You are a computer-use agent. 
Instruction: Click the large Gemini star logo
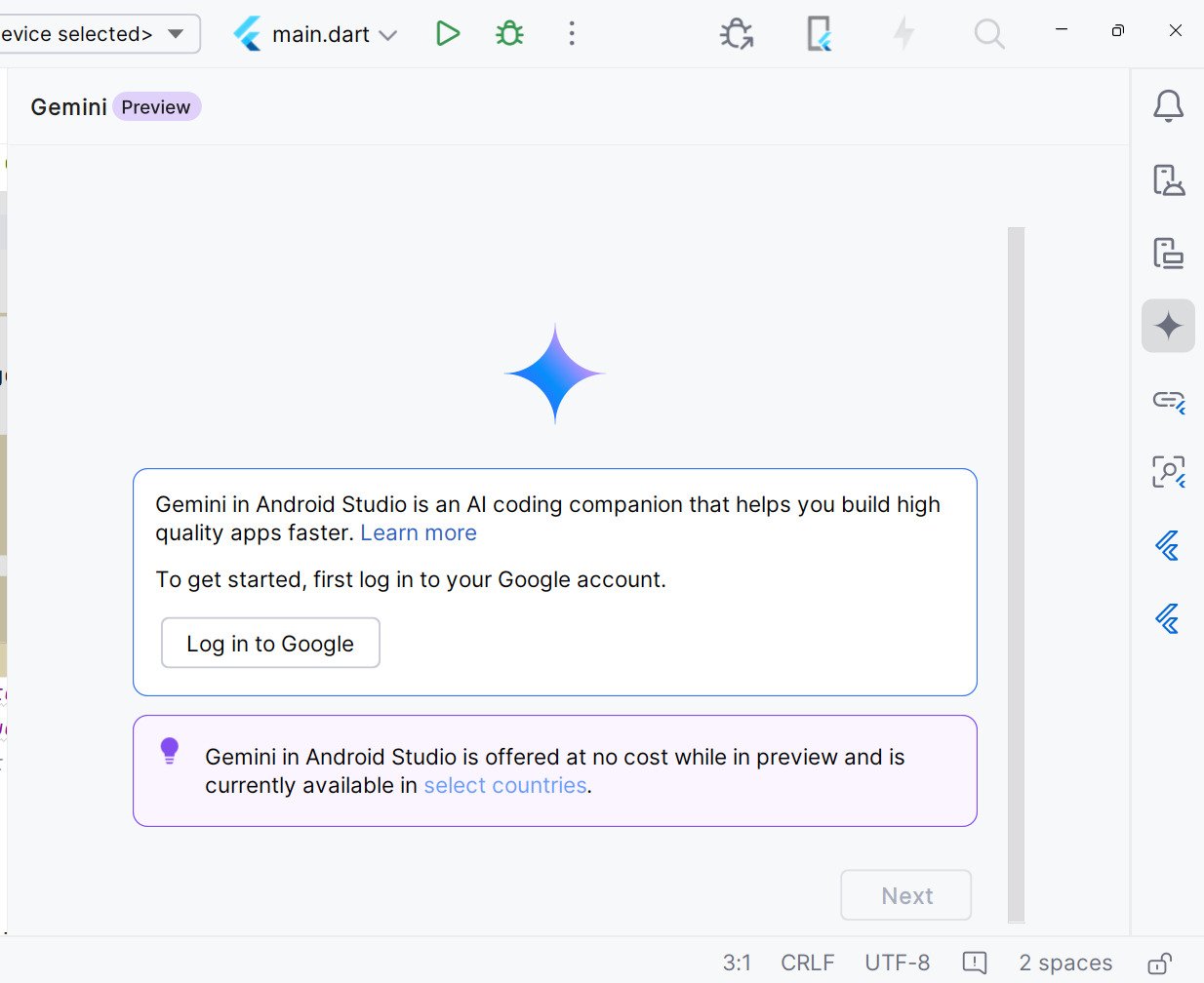pos(555,374)
